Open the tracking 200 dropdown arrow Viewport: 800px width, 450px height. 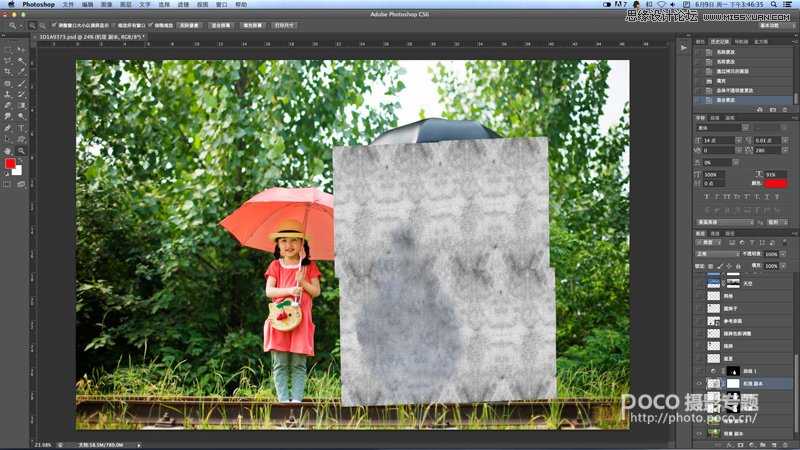click(785, 151)
